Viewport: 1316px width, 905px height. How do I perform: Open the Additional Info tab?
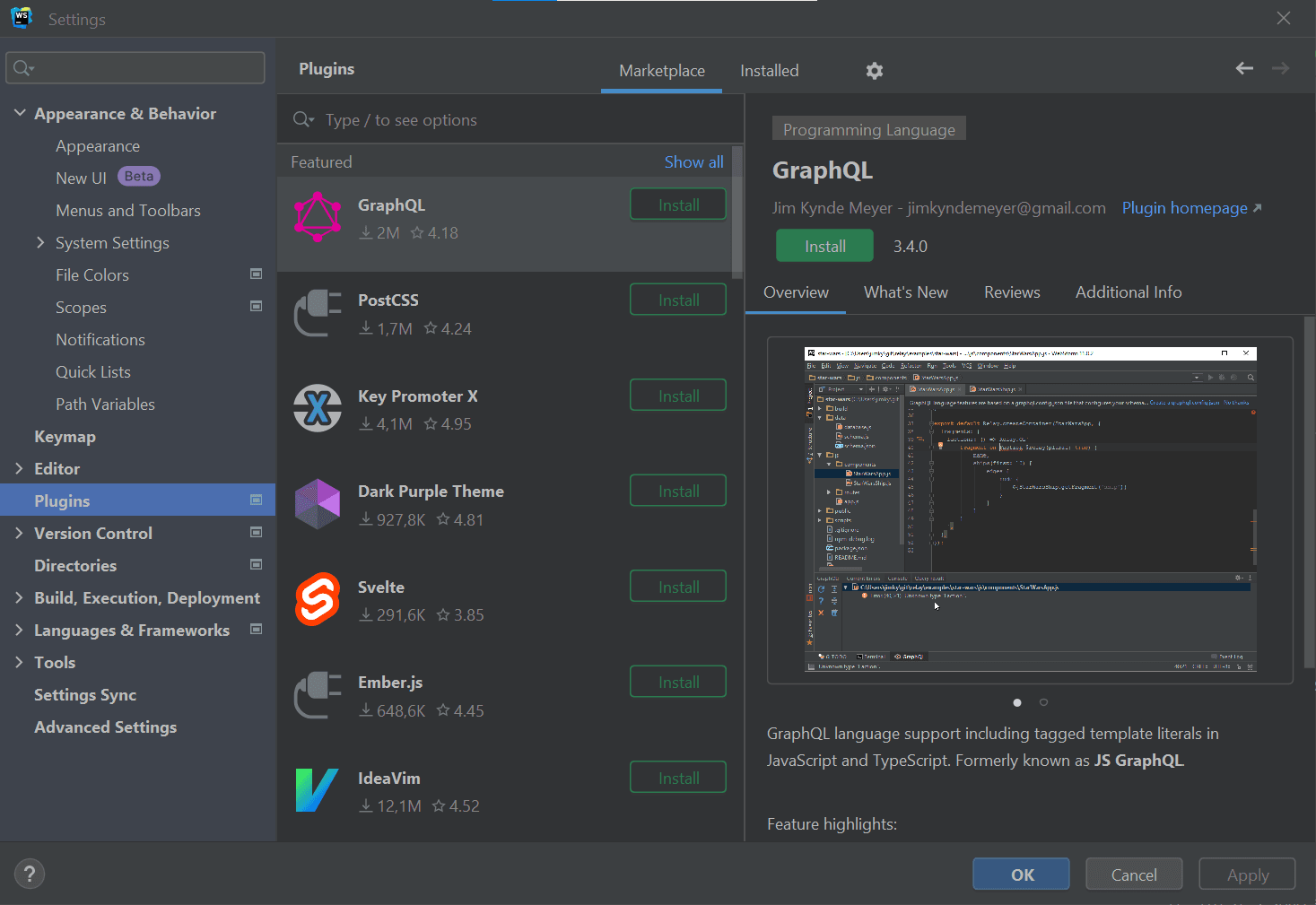point(1129,292)
